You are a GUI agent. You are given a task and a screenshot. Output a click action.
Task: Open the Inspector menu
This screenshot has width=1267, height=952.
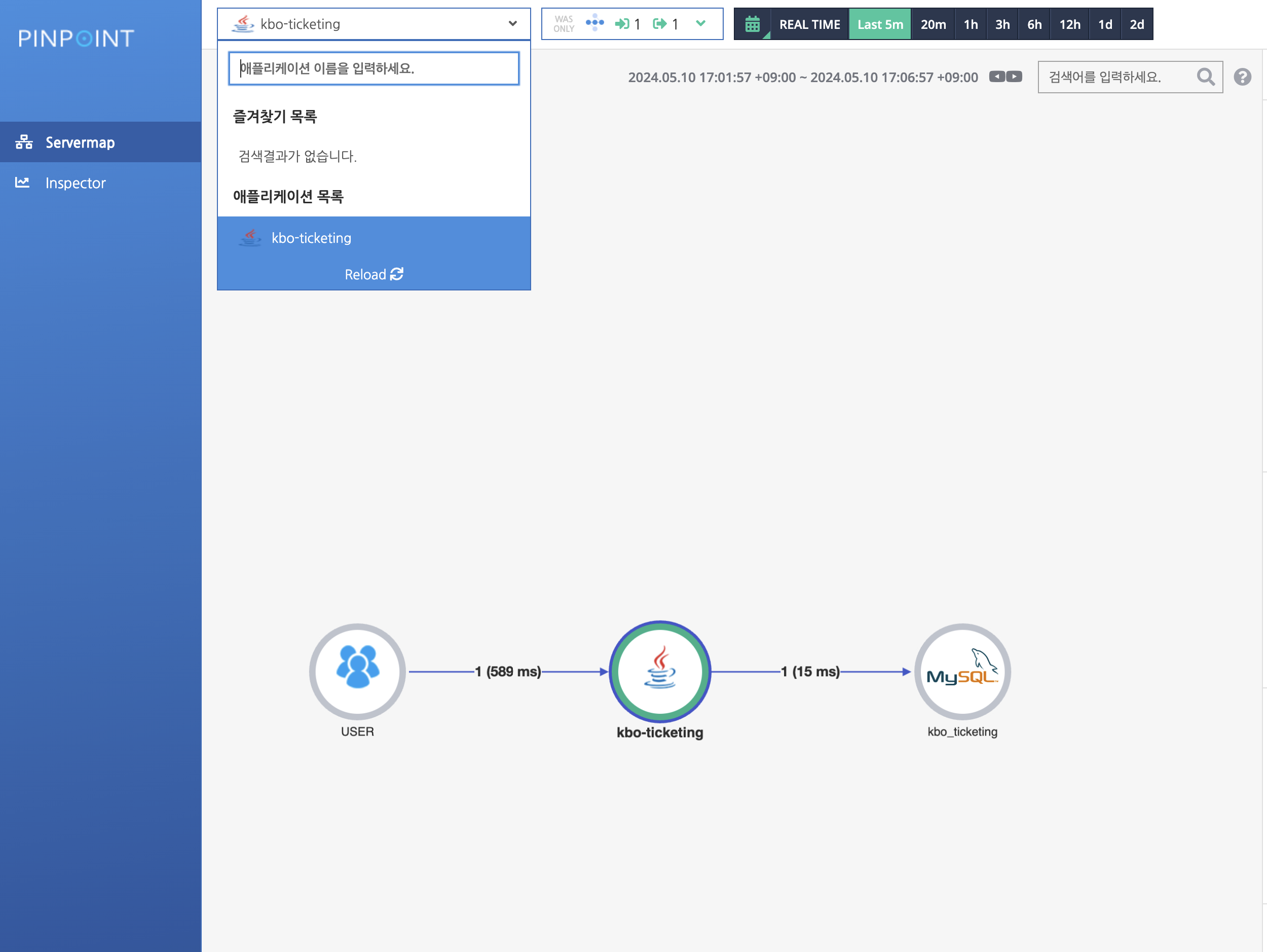tap(75, 182)
